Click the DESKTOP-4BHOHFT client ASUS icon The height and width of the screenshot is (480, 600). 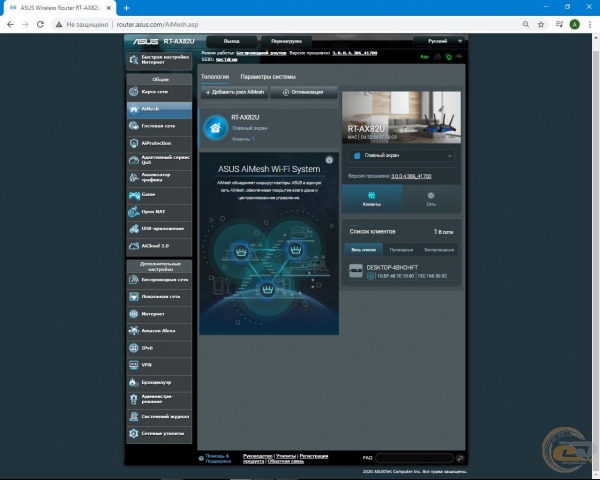click(x=356, y=271)
